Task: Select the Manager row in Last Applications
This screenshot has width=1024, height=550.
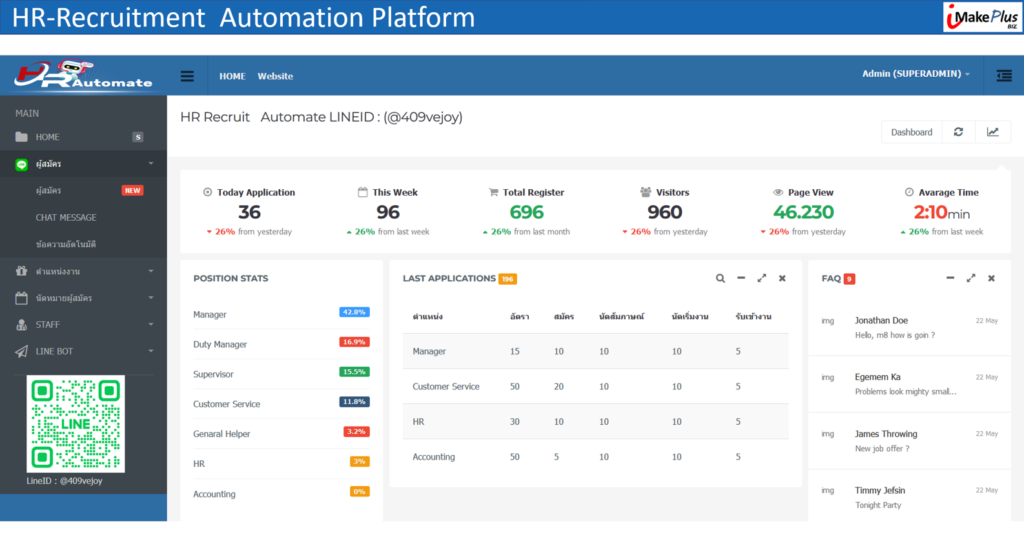Action: pos(595,351)
